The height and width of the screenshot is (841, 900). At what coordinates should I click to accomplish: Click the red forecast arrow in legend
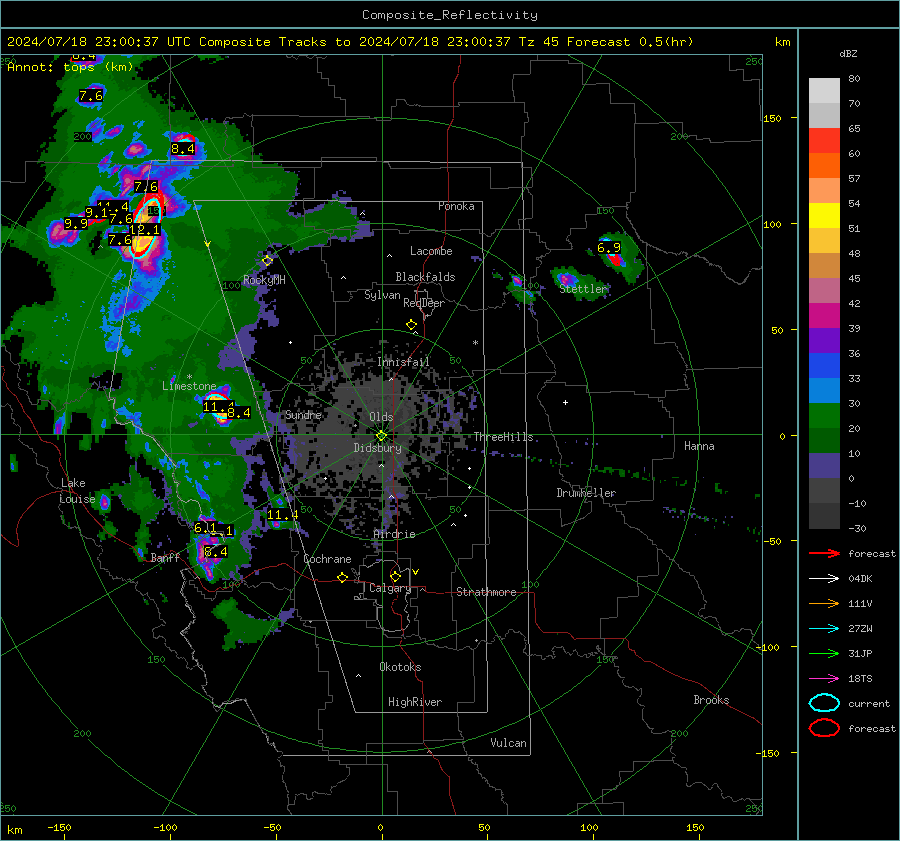click(x=824, y=553)
